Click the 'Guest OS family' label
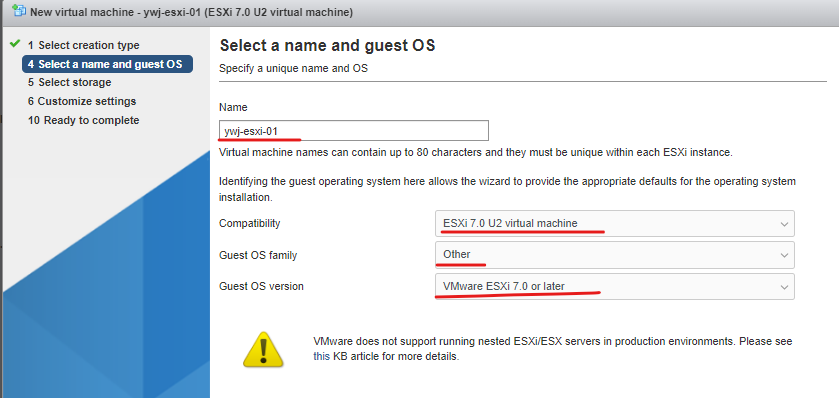 [x=258, y=255]
